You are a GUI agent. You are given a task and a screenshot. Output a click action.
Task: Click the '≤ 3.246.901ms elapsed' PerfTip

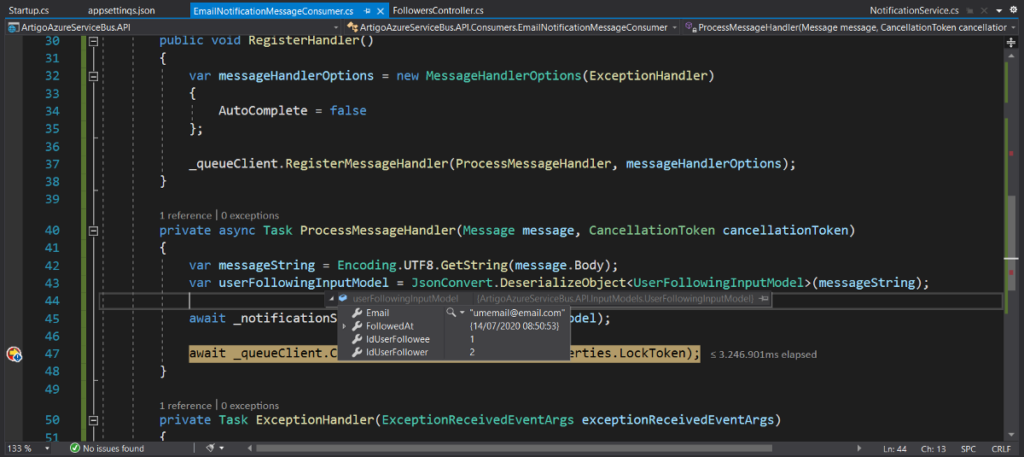[x=763, y=355]
